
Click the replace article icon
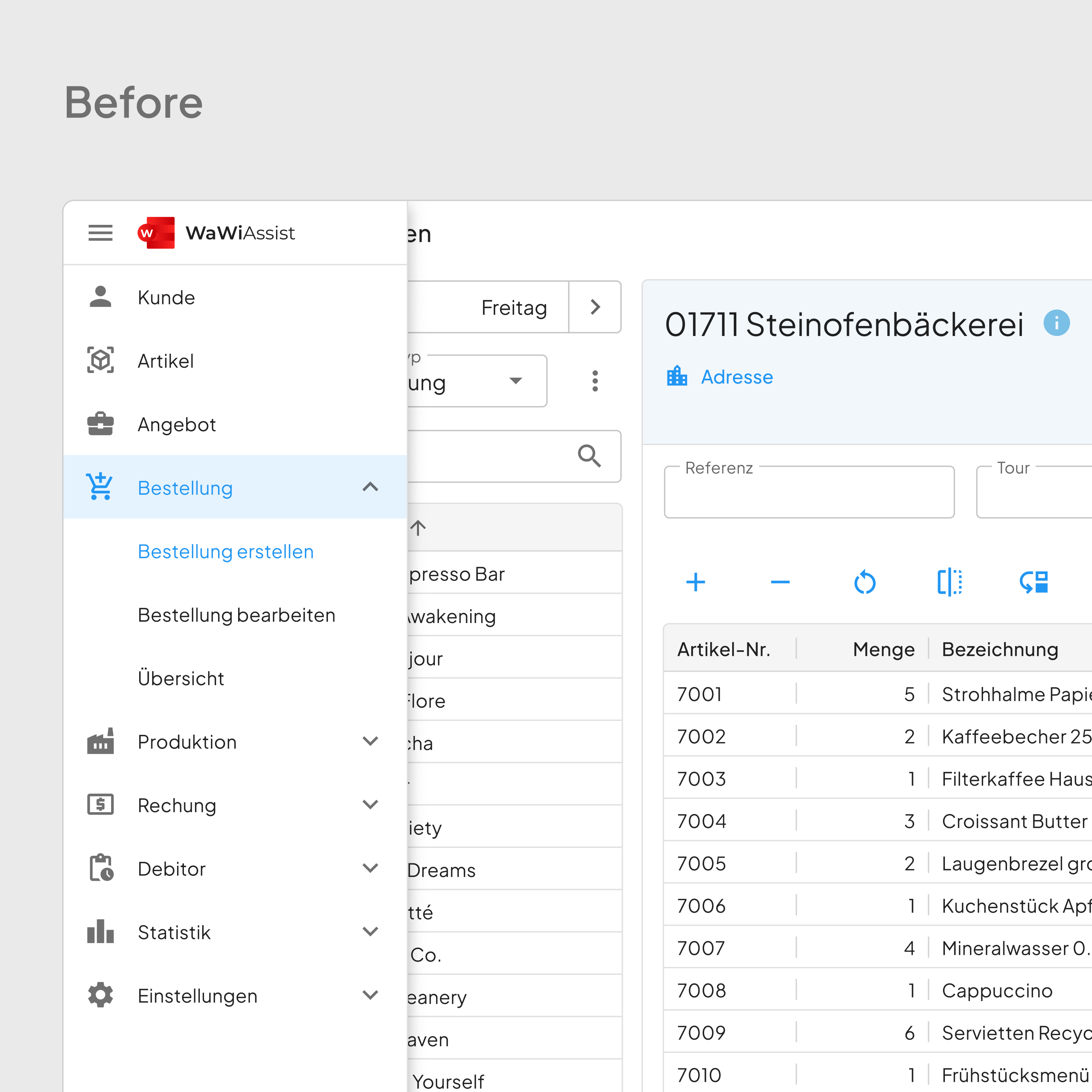coord(1034,582)
